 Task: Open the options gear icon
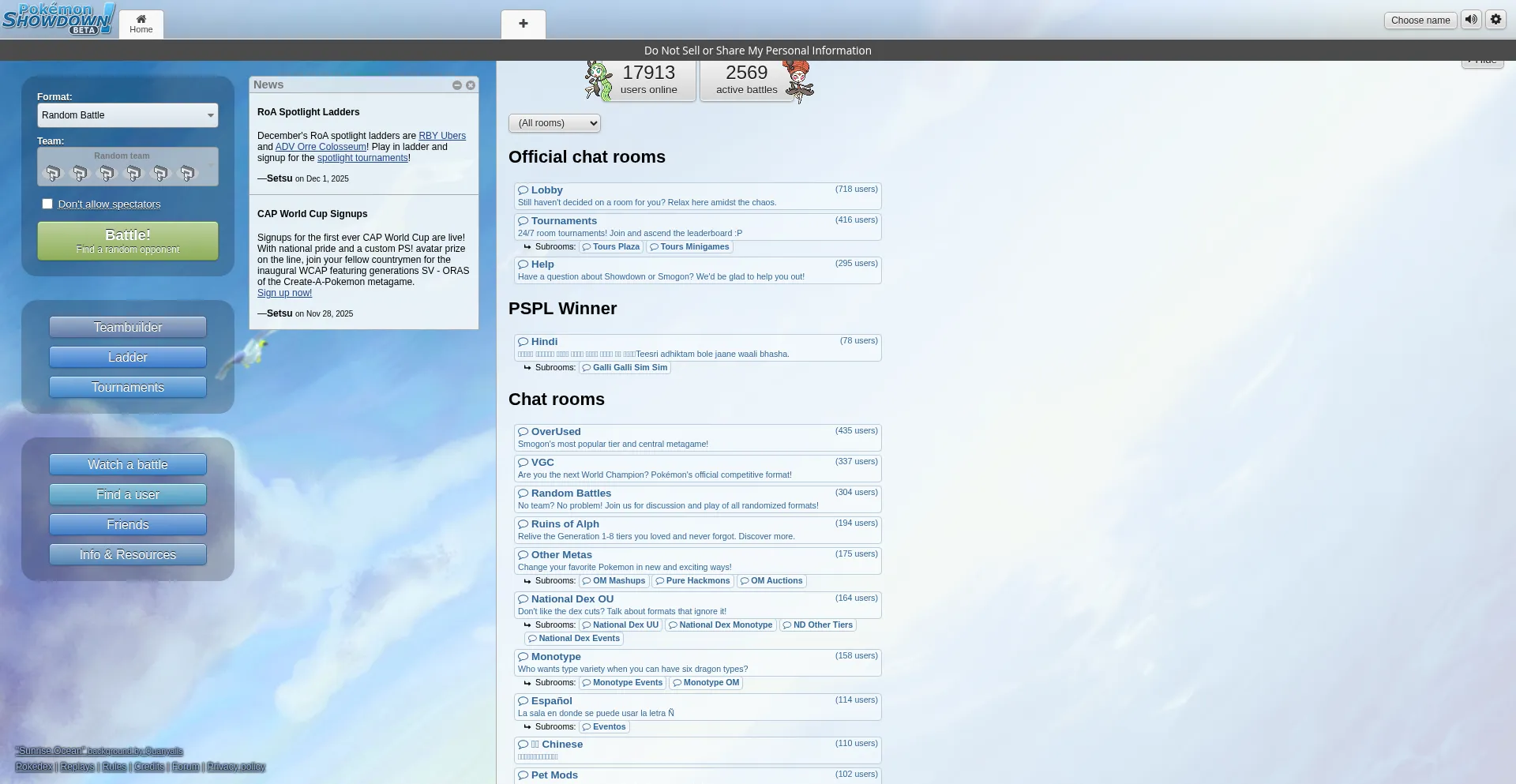(1496, 20)
